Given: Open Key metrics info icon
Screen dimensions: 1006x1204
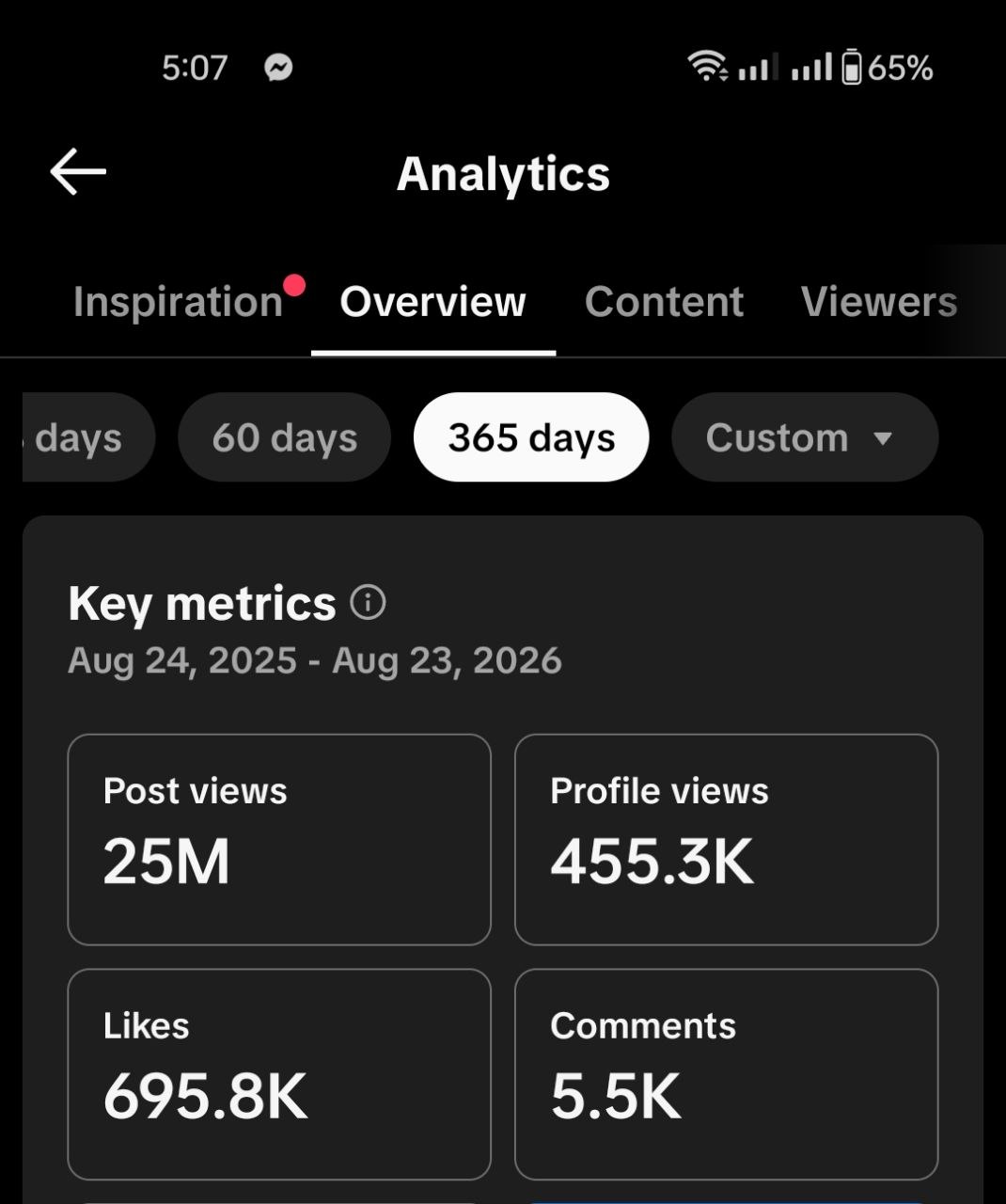Looking at the screenshot, I should [368, 602].
